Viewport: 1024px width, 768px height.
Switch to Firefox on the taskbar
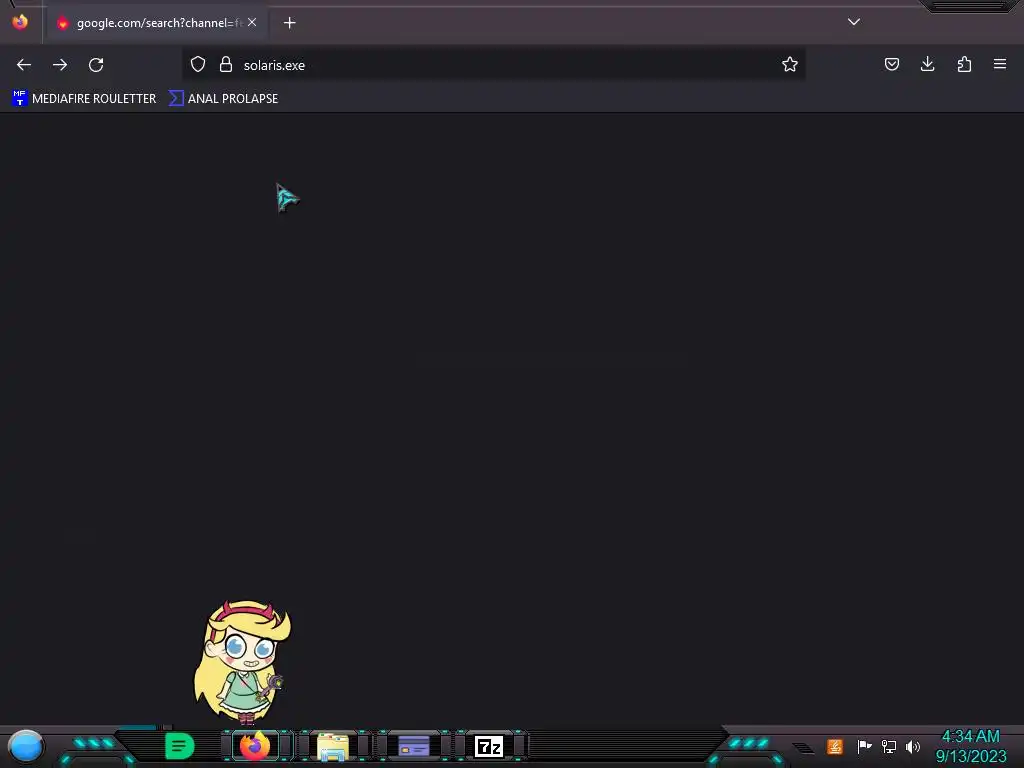[x=255, y=746]
